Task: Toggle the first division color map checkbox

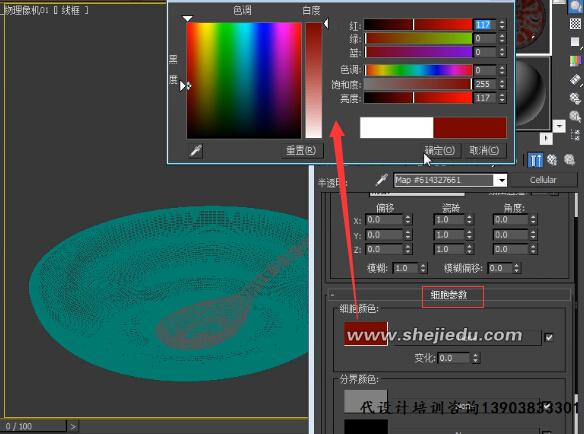Action: 547,406
